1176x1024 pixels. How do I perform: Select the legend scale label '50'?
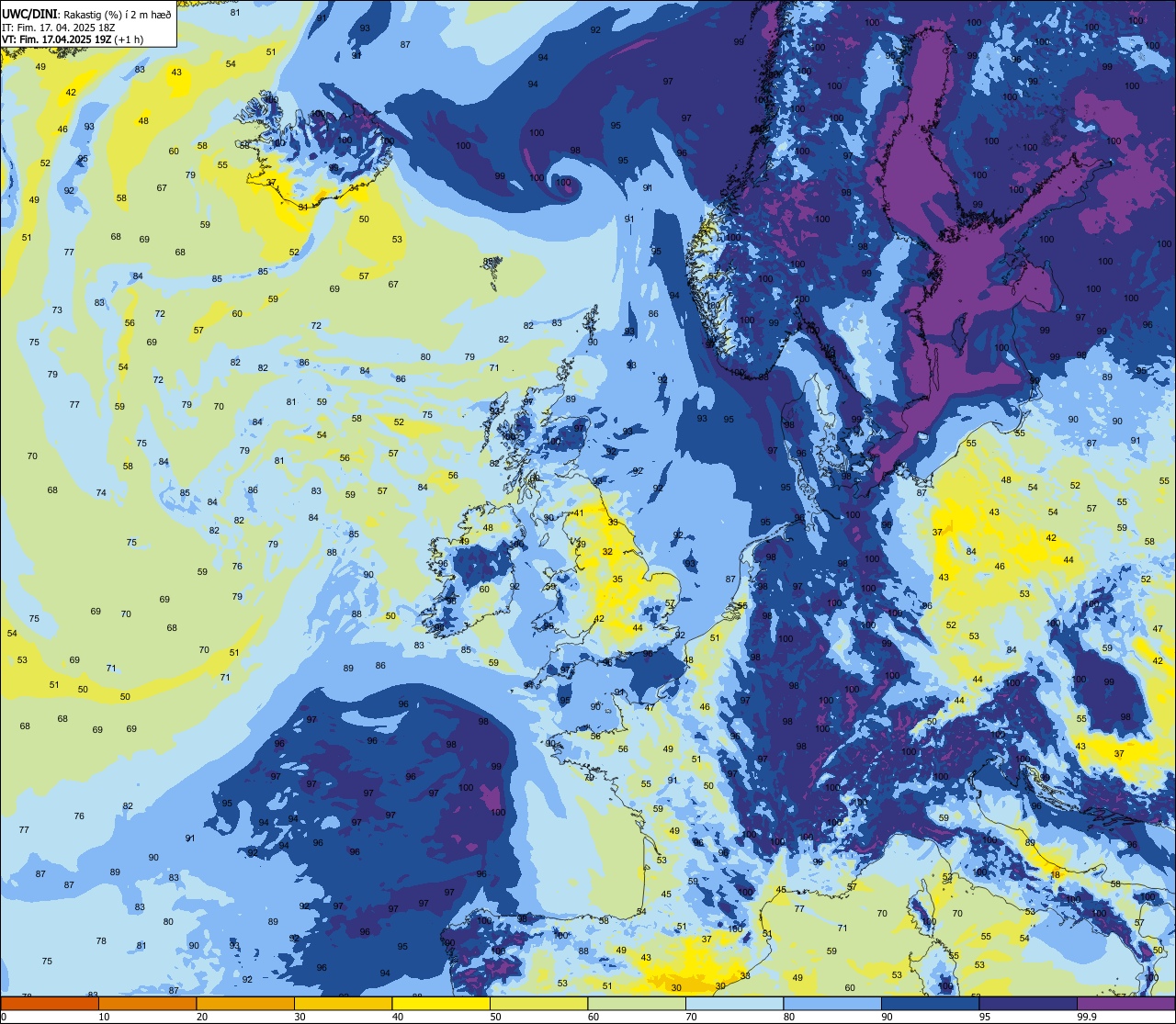coord(495,1017)
